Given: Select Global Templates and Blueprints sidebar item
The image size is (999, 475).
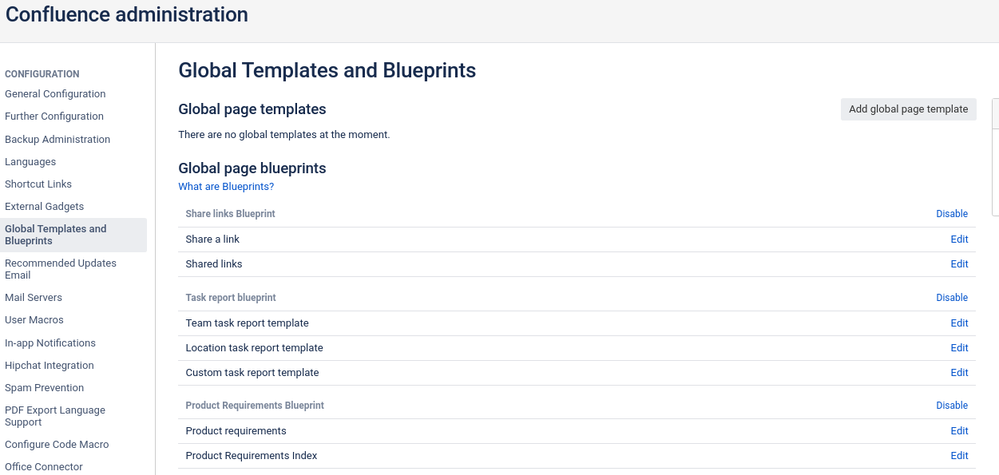Looking at the screenshot, I should click(x=73, y=235).
